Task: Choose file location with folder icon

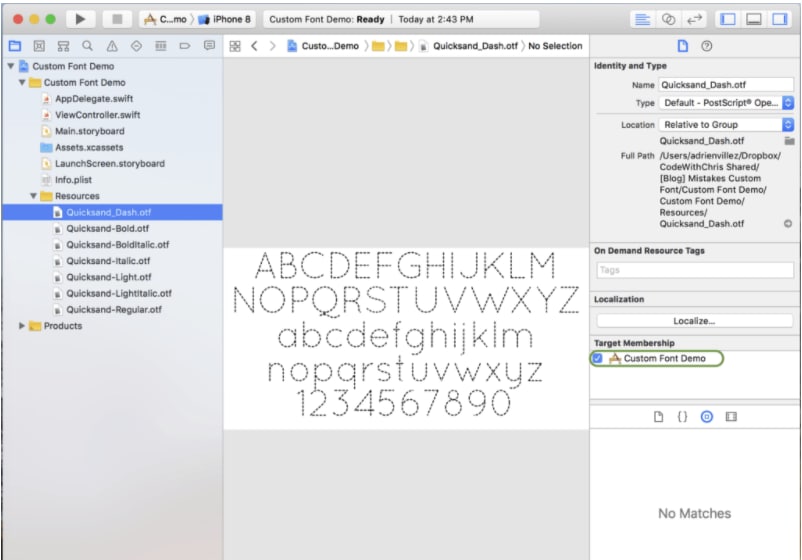Action: [789, 141]
